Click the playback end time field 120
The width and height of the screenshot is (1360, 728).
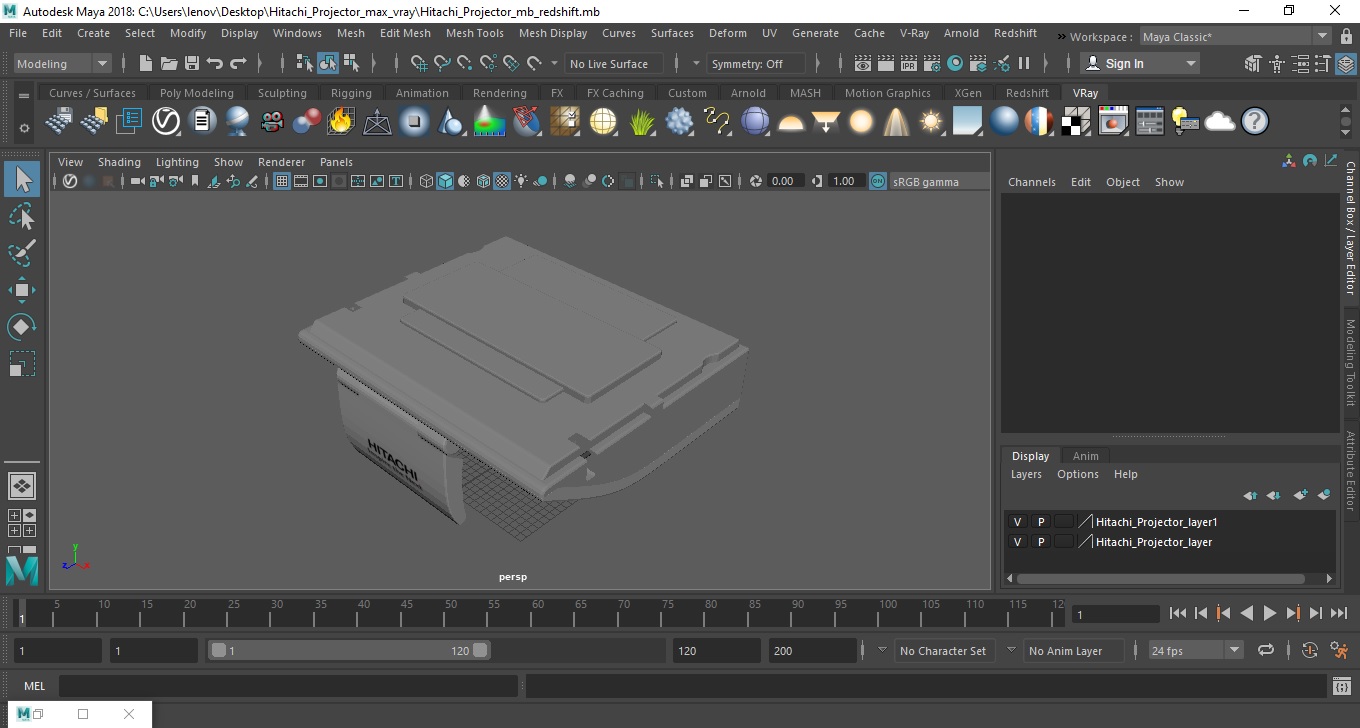(717, 650)
